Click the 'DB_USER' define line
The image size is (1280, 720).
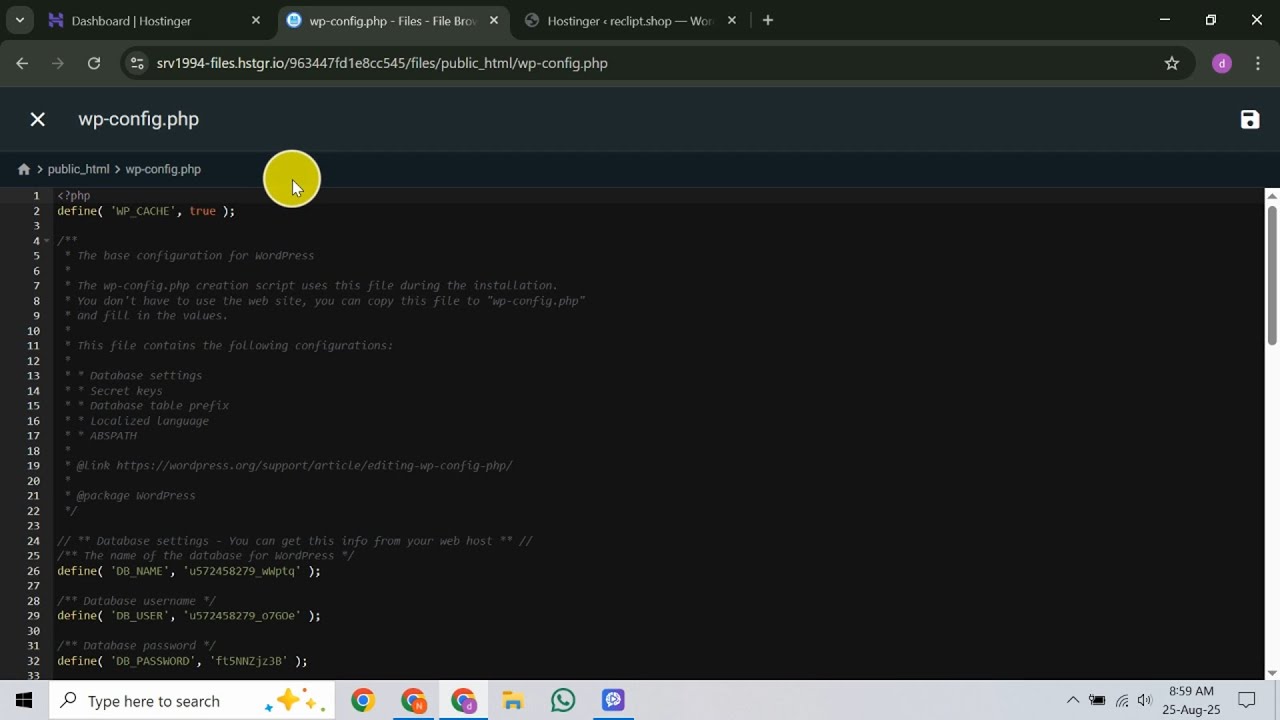(x=189, y=616)
